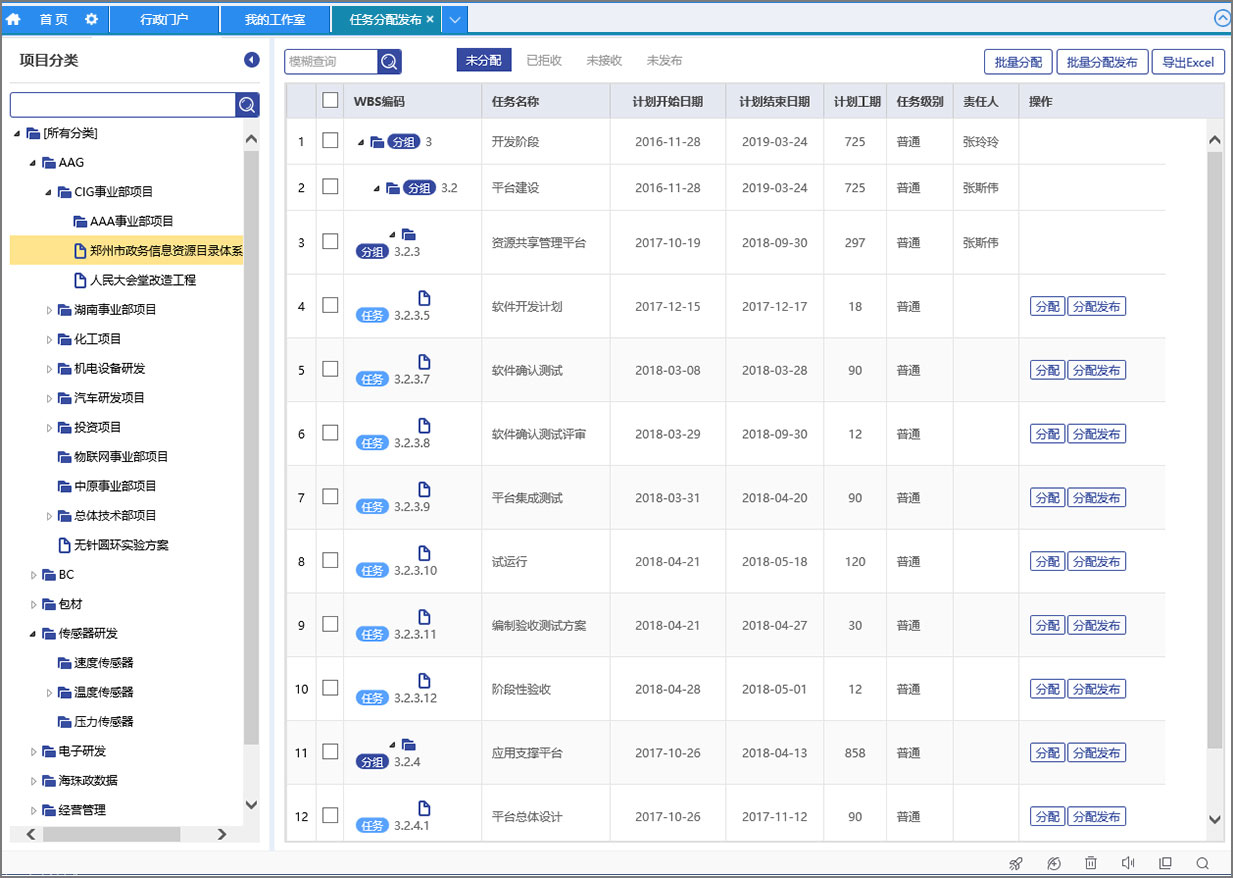Image resolution: width=1233 pixels, height=878 pixels.
Task: Select the checkbox for row 8 试运行
Action: [330, 560]
